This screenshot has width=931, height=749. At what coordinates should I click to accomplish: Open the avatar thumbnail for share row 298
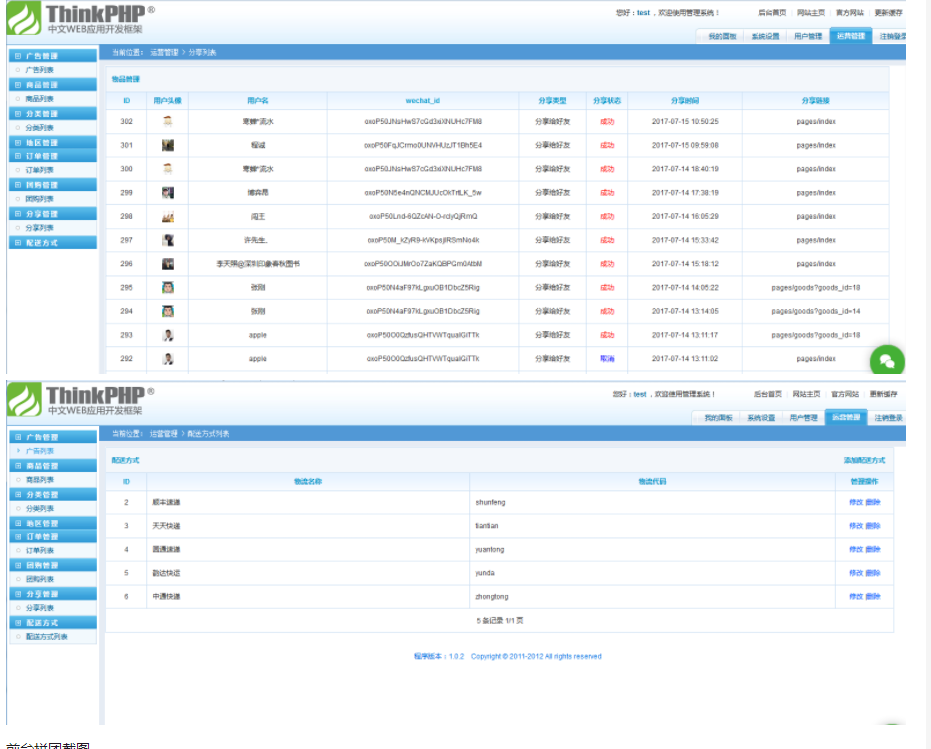coord(168,216)
